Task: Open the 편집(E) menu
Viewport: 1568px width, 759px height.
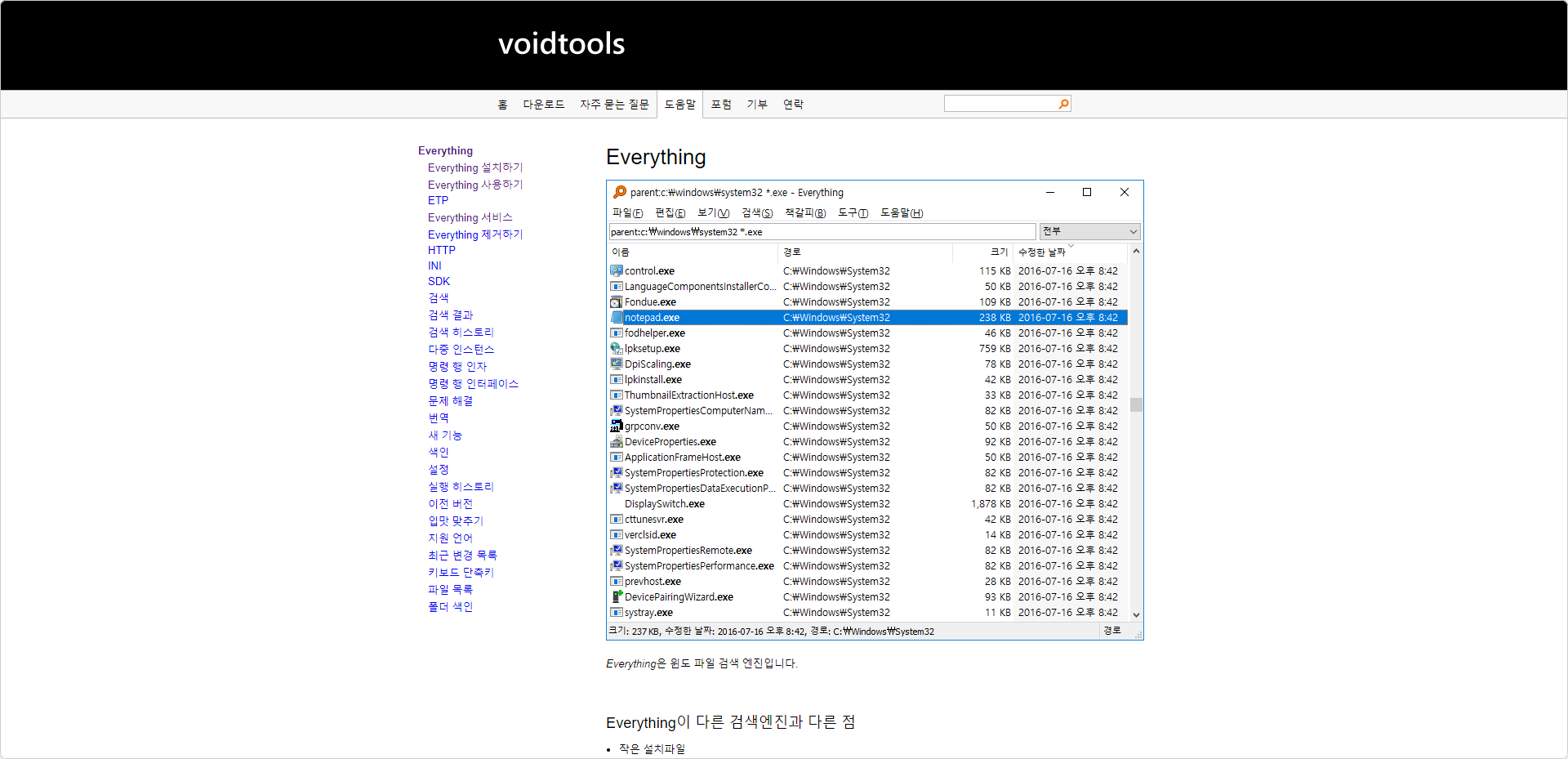Action: (x=670, y=212)
